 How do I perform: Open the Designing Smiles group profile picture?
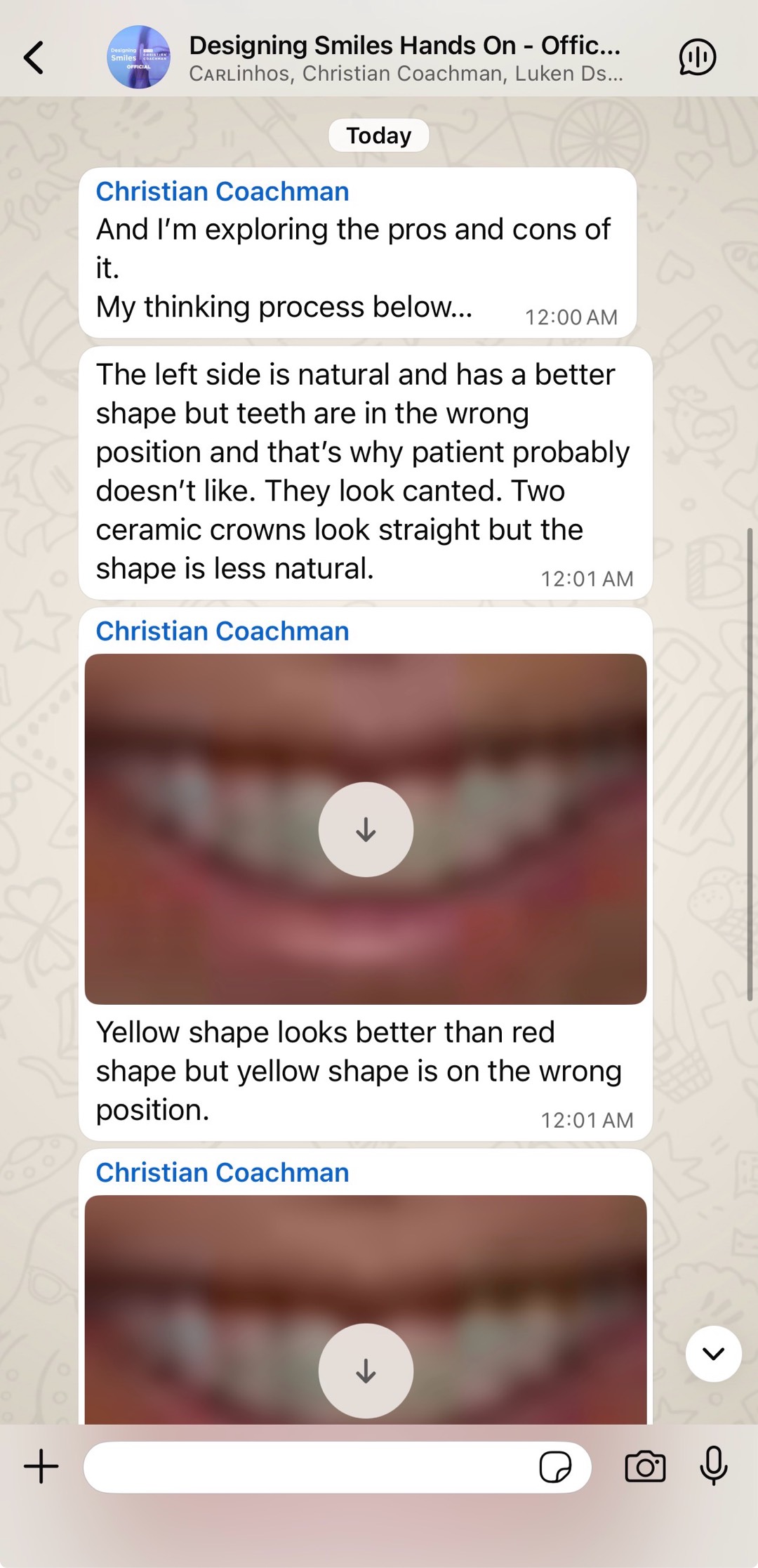138,58
